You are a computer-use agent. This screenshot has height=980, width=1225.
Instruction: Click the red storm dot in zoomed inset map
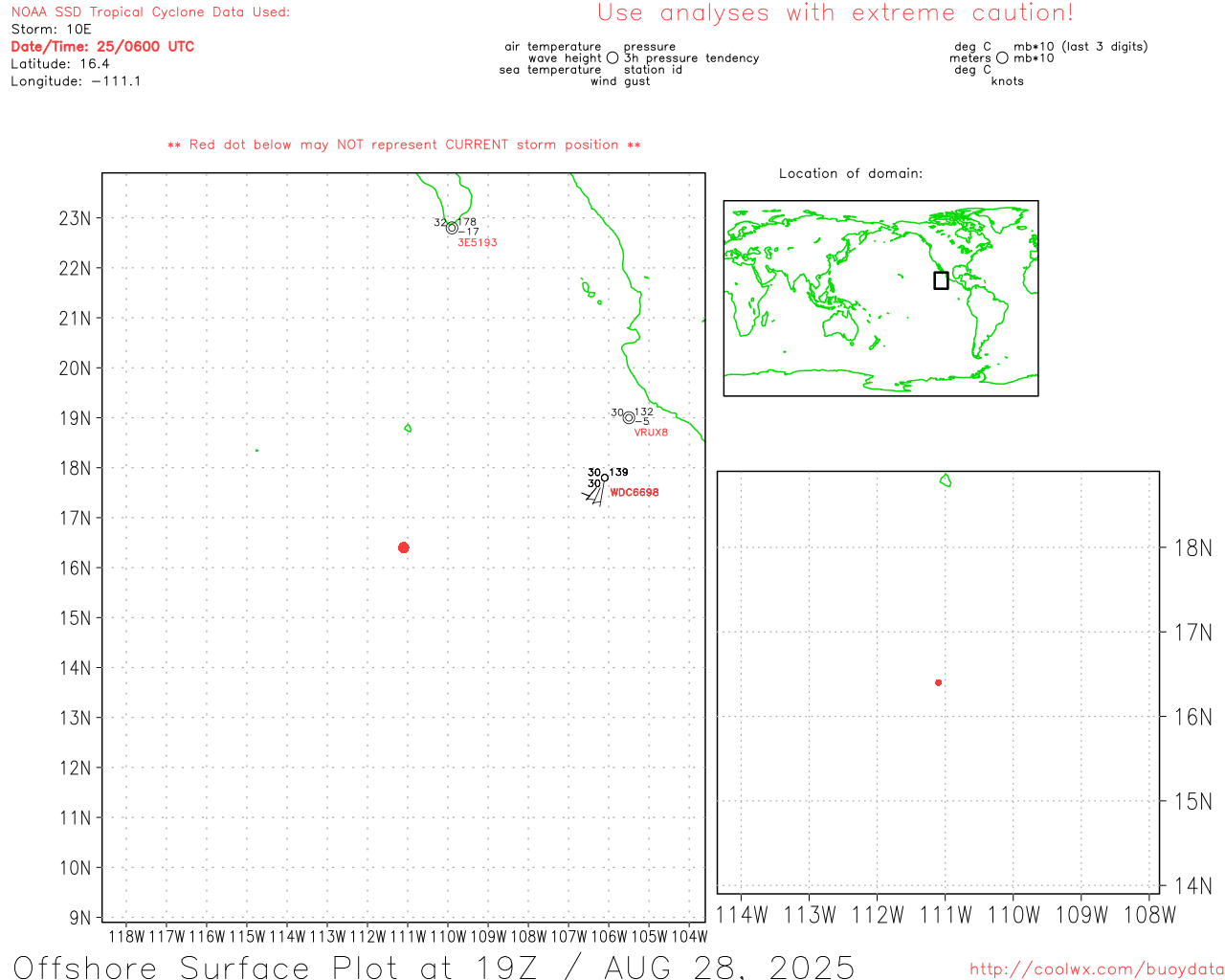[938, 682]
